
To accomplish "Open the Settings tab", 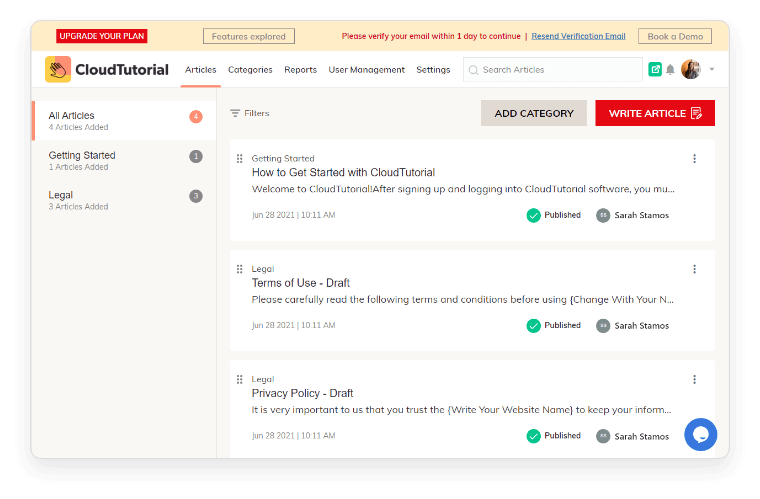I will pyautogui.click(x=433, y=70).
